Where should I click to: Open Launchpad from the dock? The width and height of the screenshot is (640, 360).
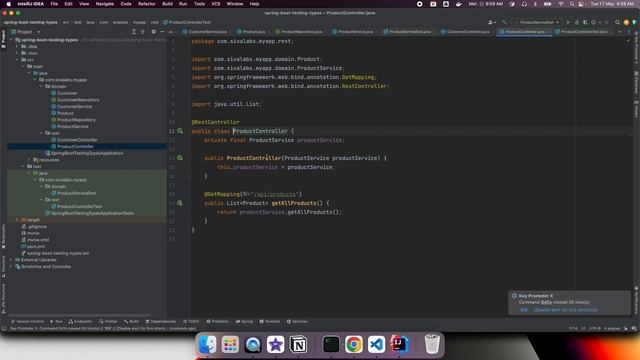tap(230, 344)
